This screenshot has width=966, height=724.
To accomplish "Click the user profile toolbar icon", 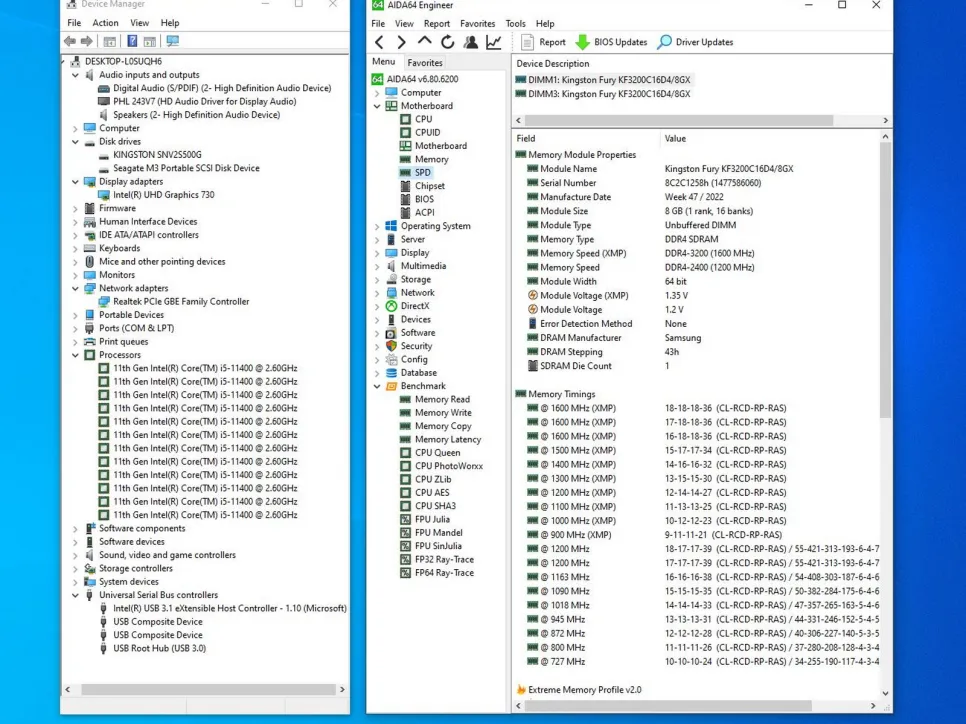I will pos(470,42).
